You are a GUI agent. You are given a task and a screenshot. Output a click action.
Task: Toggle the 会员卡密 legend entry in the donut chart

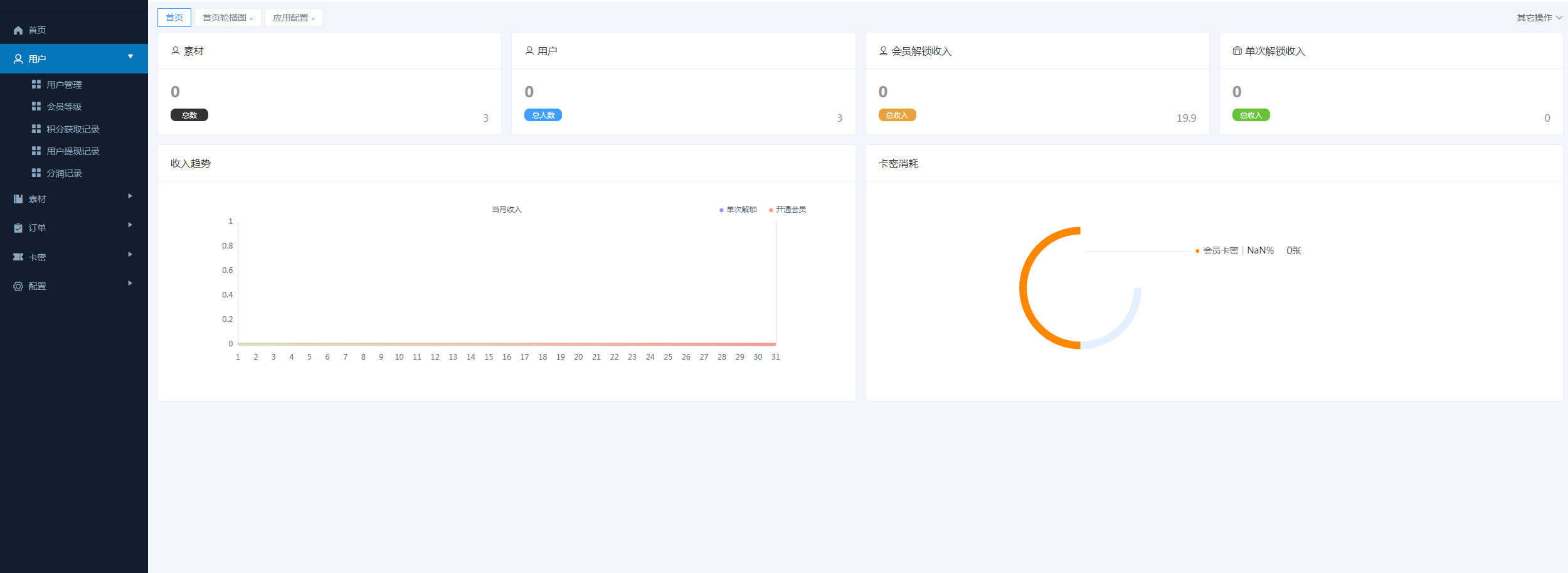coord(1219,250)
